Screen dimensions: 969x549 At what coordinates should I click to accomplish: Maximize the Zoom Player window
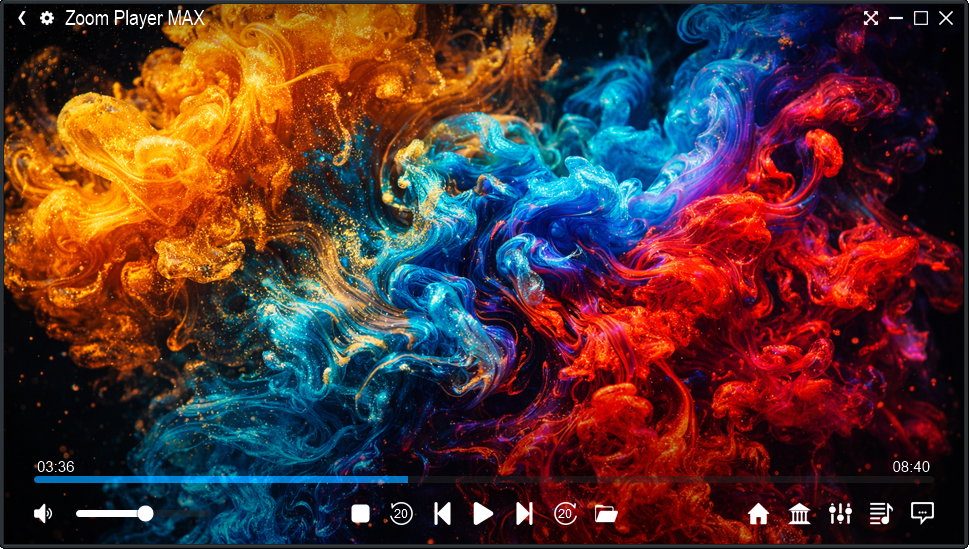tap(921, 19)
